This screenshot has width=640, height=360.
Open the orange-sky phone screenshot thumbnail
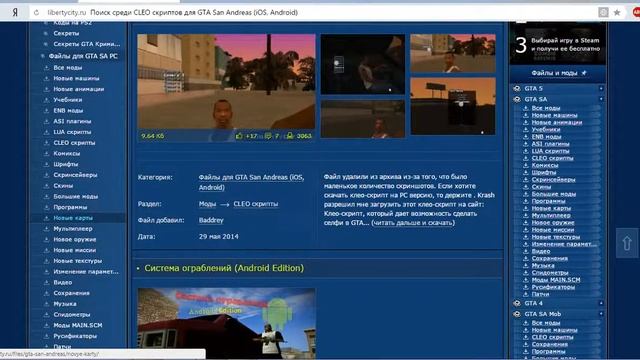pyautogui.click(x=453, y=106)
